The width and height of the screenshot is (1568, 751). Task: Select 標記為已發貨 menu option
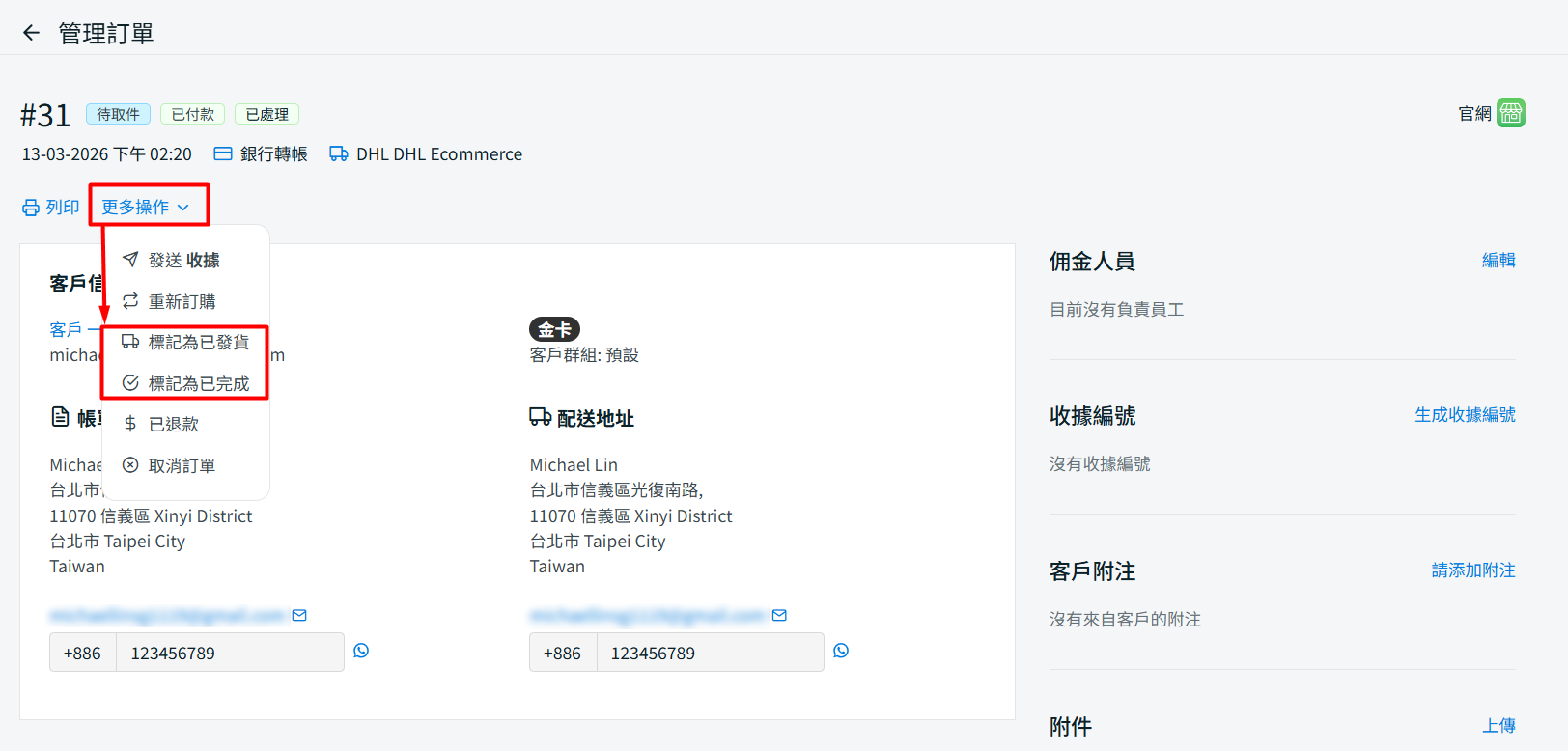click(198, 343)
